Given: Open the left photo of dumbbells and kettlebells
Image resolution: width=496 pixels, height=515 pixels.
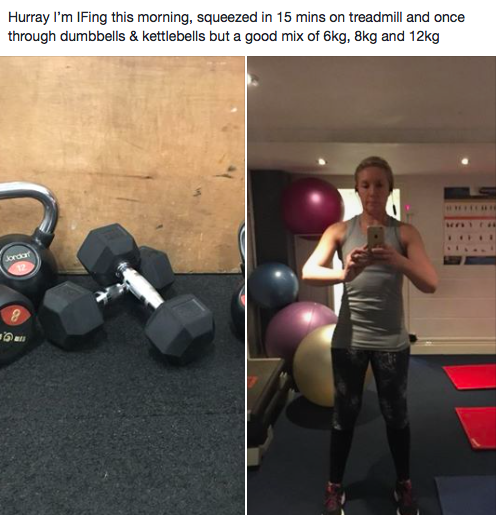Looking at the screenshot, I should point(122,286).
